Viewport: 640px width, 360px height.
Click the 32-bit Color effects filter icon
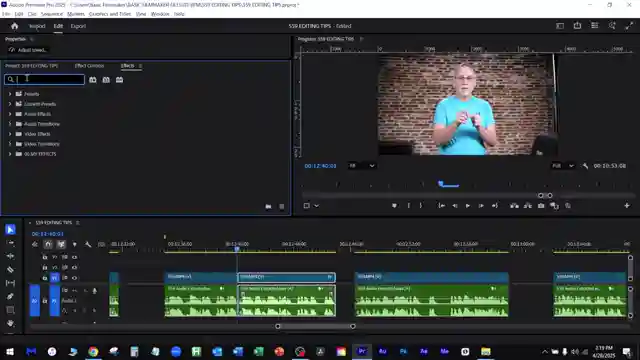(x=106, y=80)
